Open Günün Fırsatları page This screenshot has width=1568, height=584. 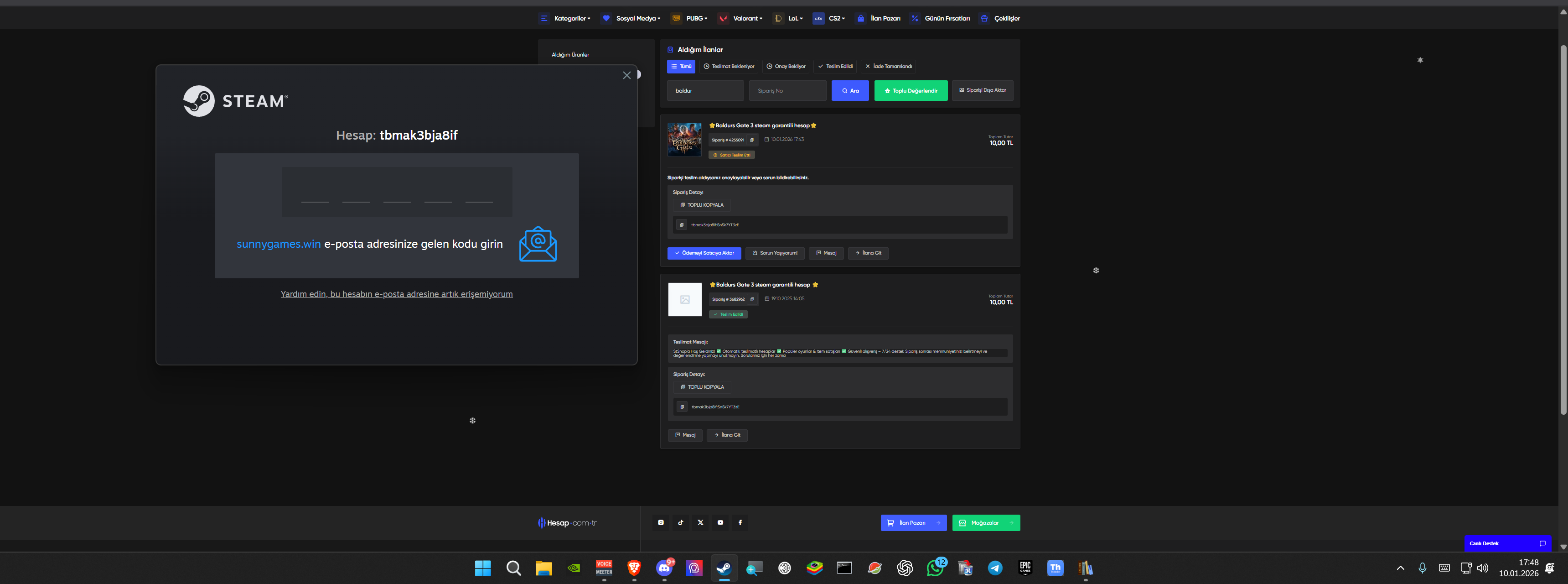click(x=940, y=18)
